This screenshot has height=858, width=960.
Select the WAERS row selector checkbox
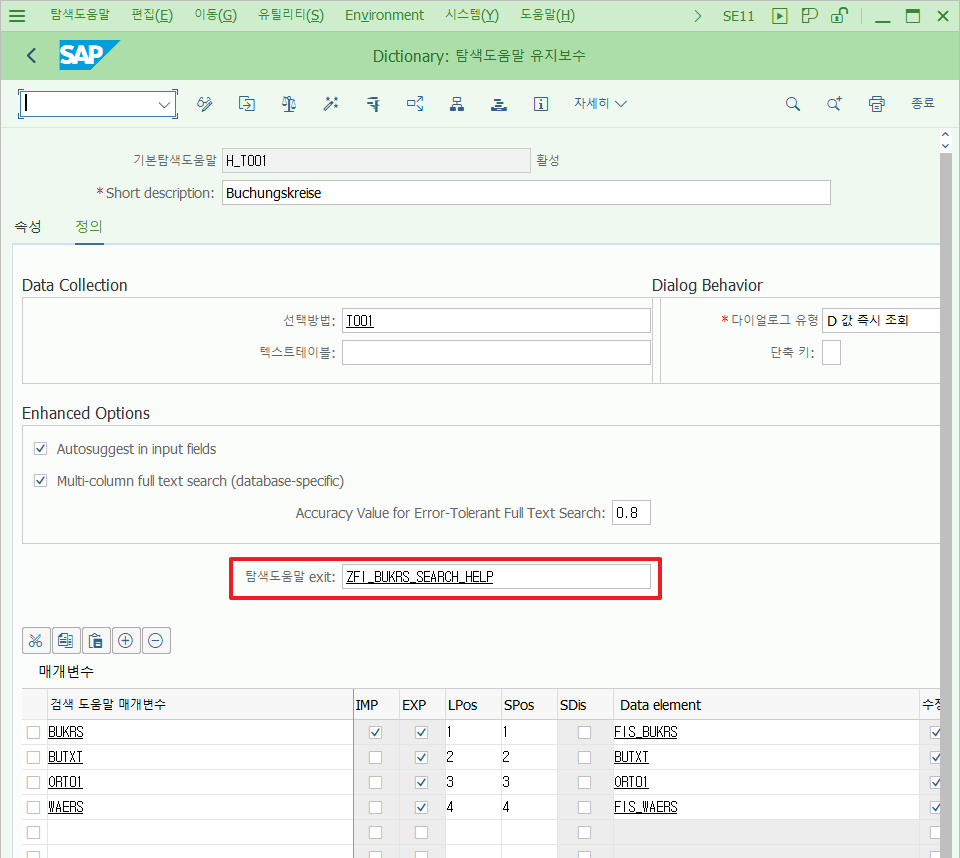point(34,807)
